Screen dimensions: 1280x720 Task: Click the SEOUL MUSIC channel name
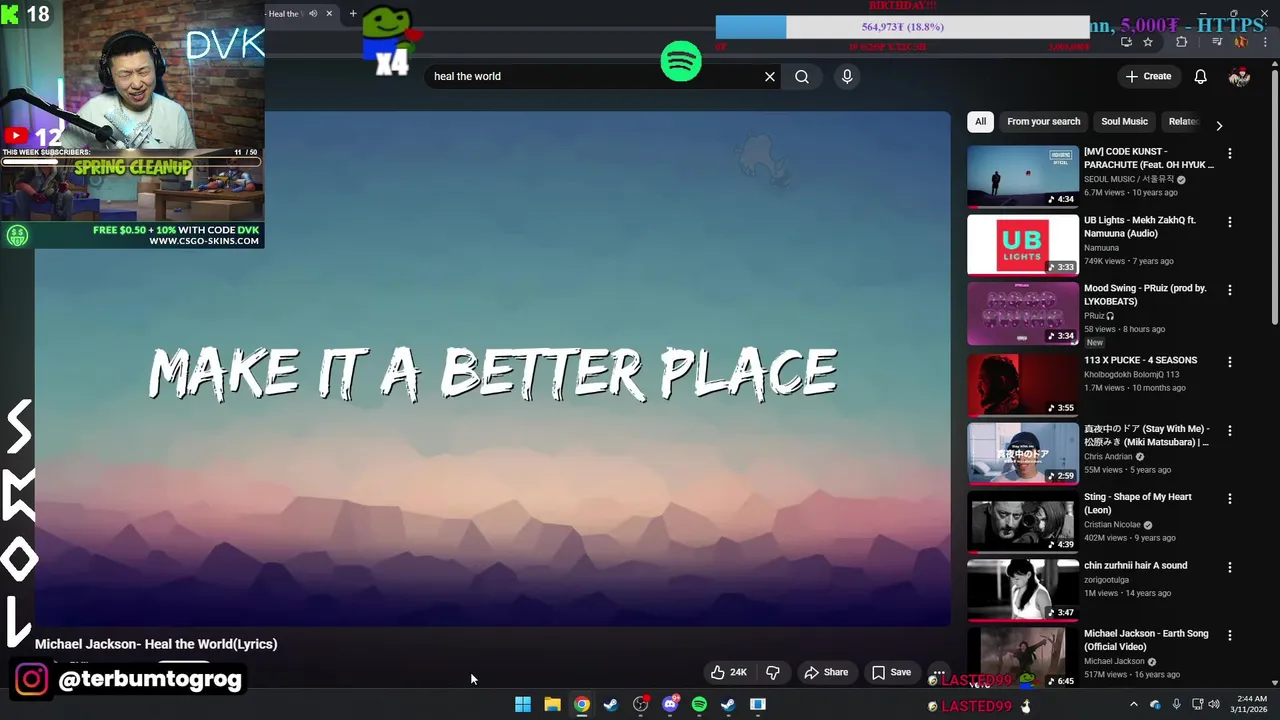pyautogui.click(x=1128, y=179)
